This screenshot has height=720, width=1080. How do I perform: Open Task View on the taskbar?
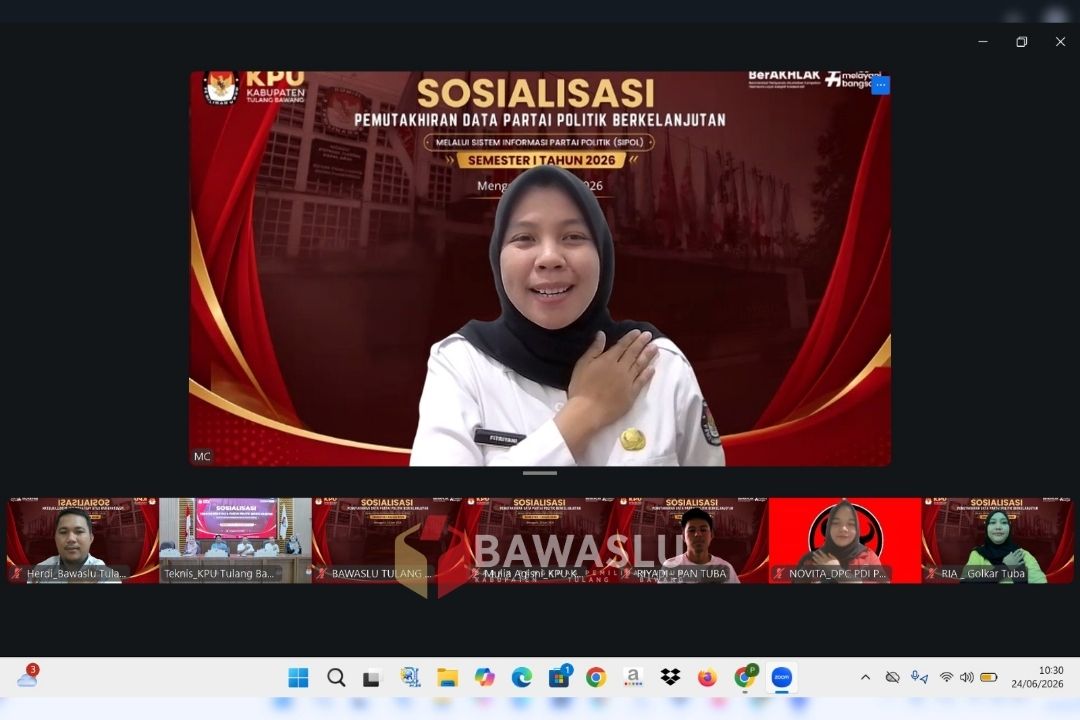point(372,679)
